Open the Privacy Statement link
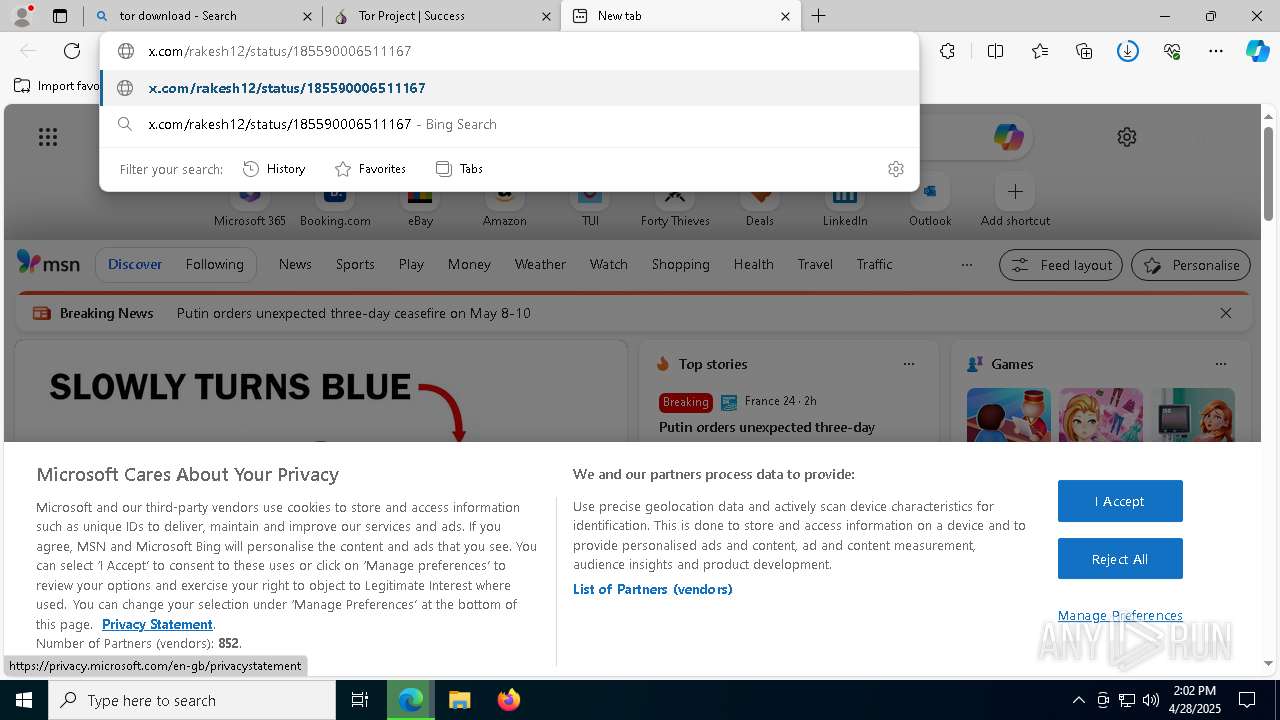Screen dimensions: 1280x720 (157, 624)
